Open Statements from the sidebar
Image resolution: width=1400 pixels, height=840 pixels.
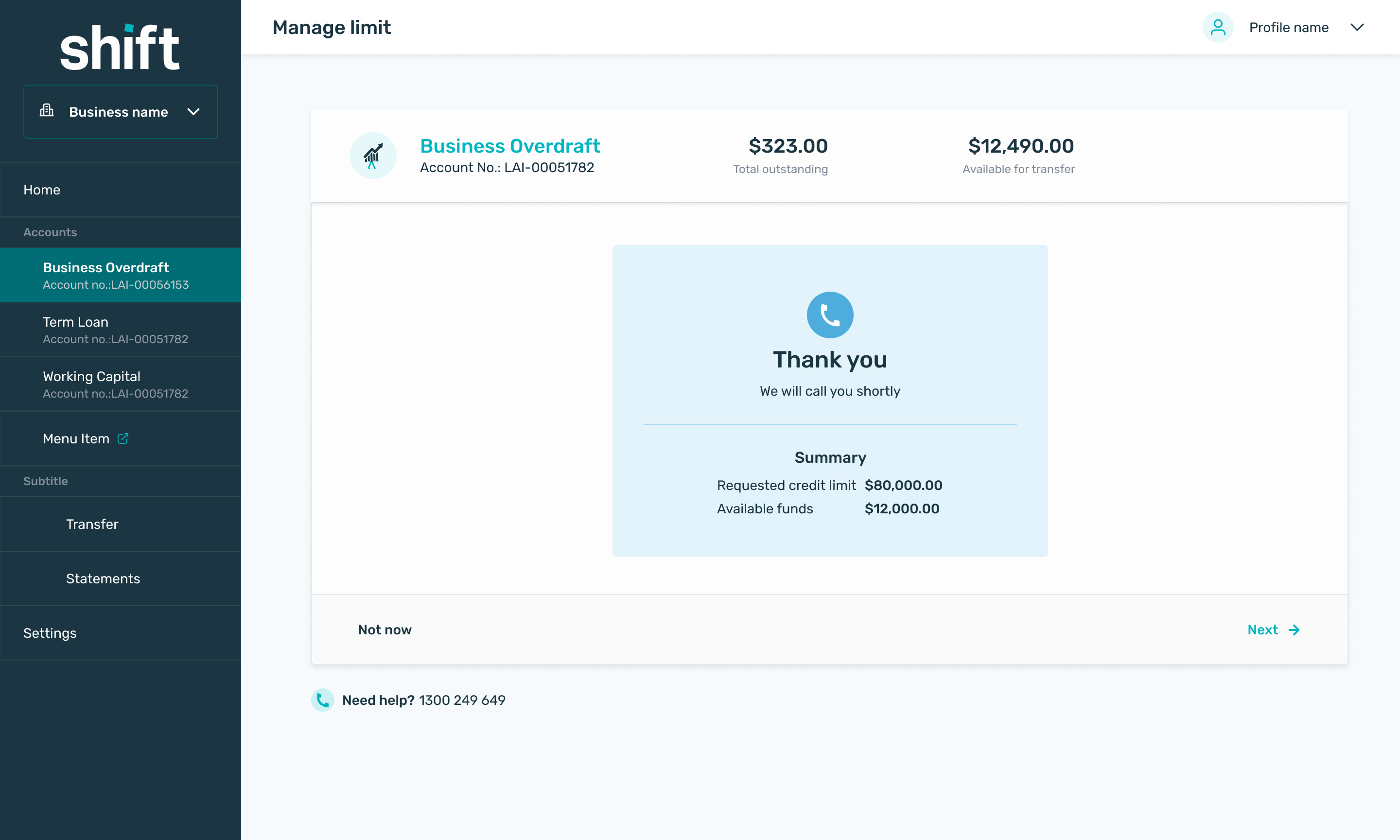point(103,578)
